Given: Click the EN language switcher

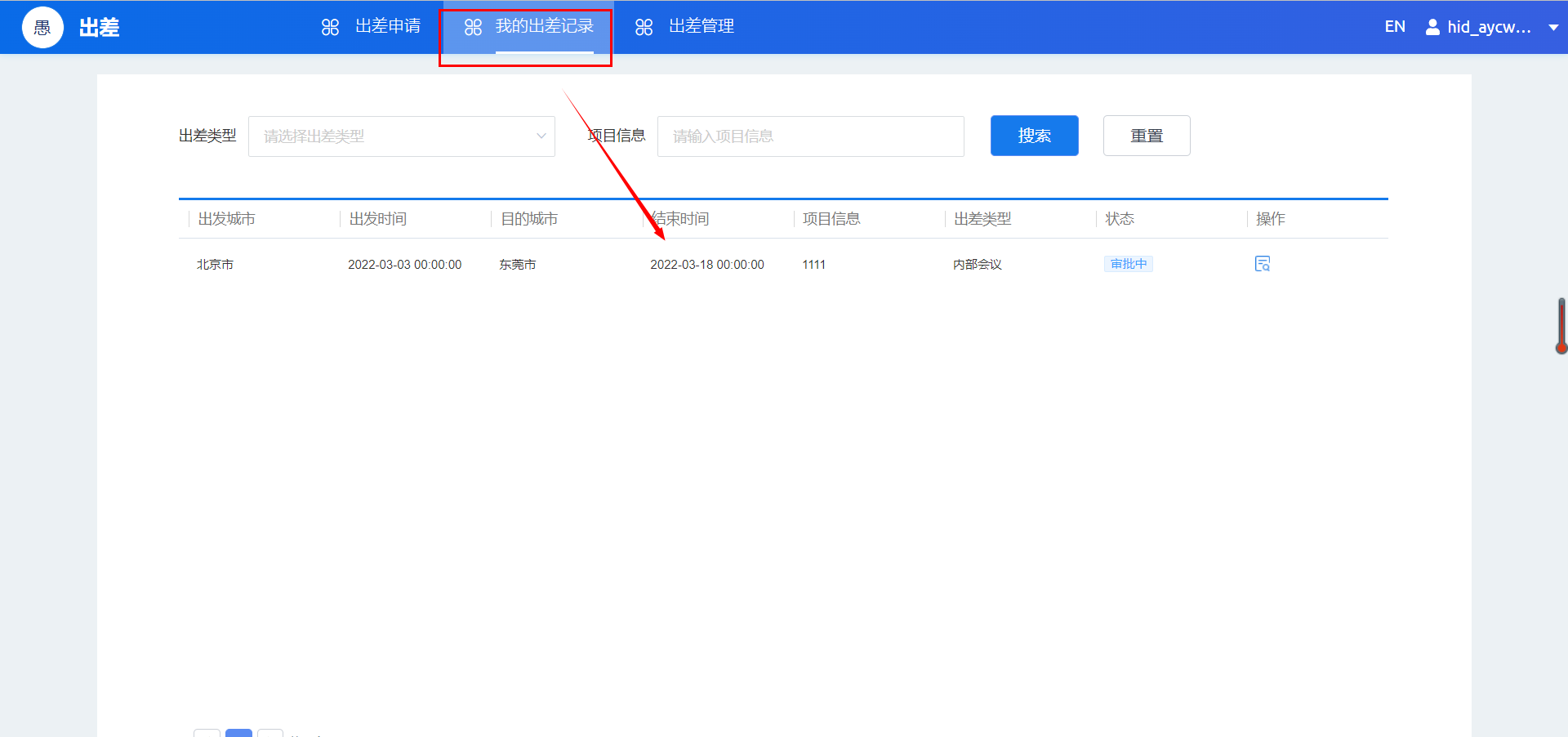Looking at the screenshot, I should click(1394, 26).
